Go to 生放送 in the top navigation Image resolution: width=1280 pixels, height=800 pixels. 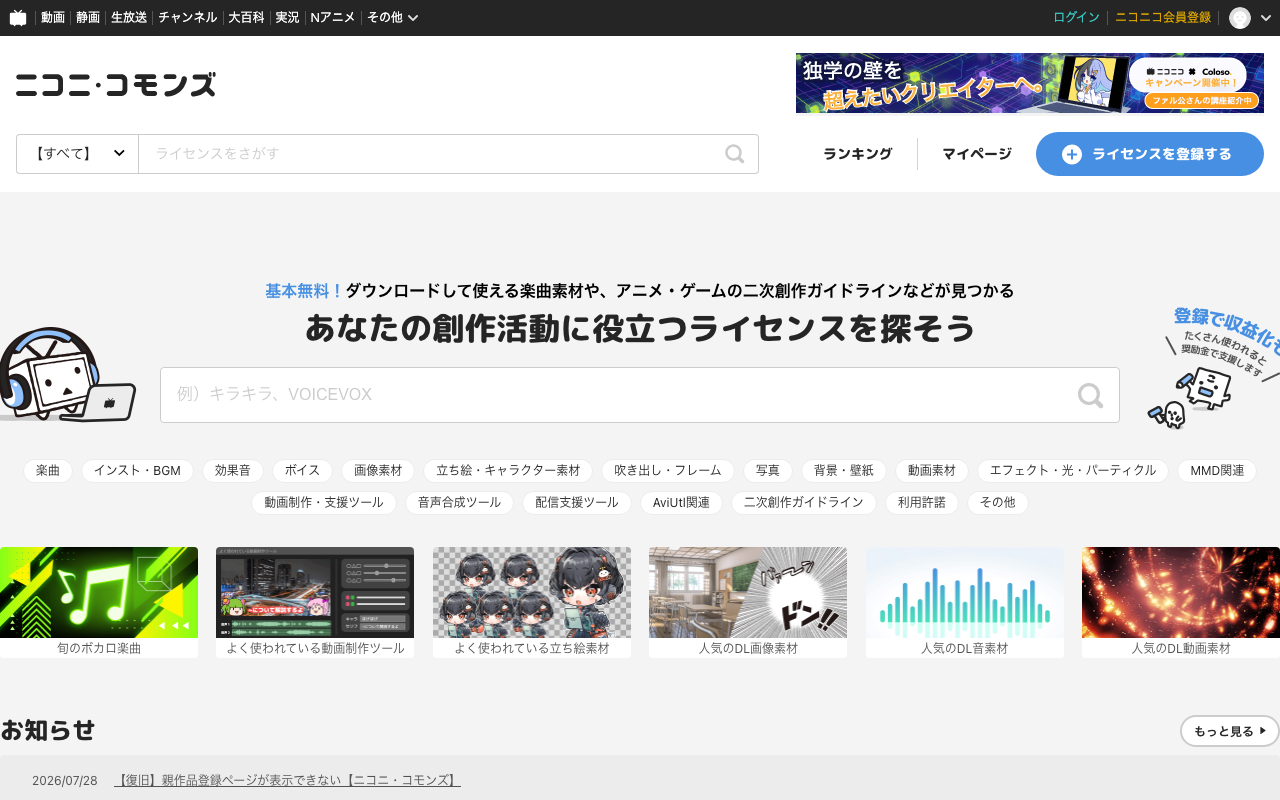pyautogui.click(x=129, y=17)
